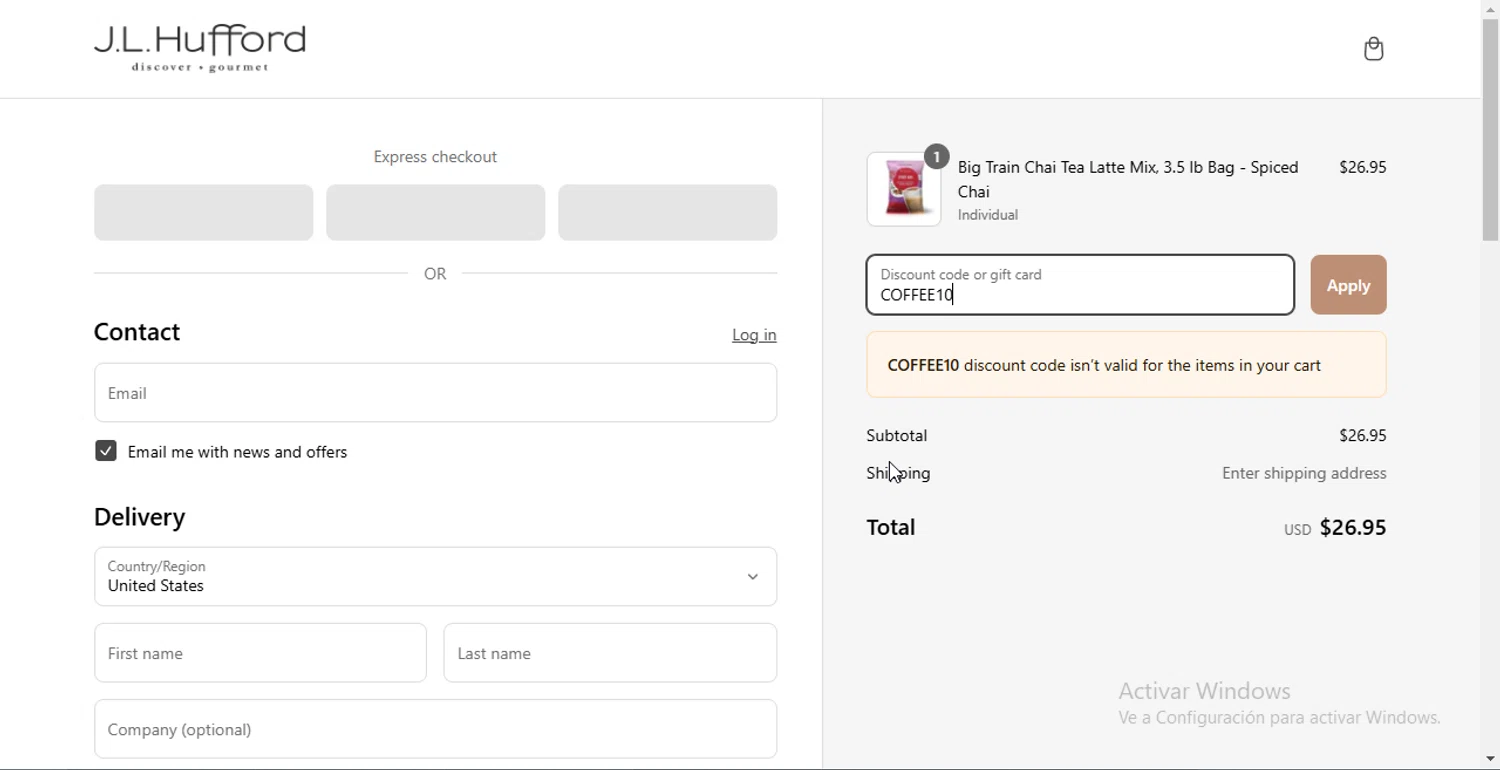
Task: Click the COFFEE10 invalid discount message
Action: point(1127,365)
